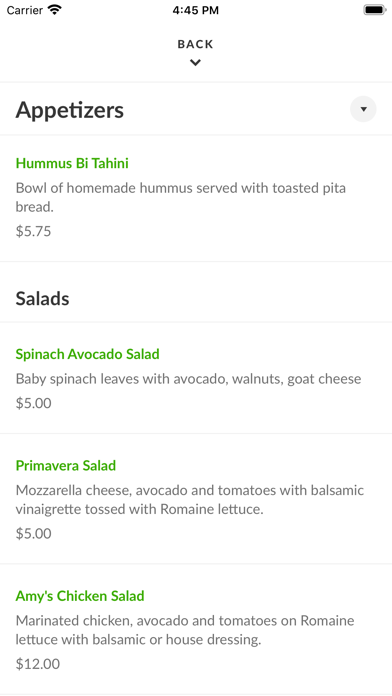Tap the Hummus description about toasted pita

tap(181, 197)
